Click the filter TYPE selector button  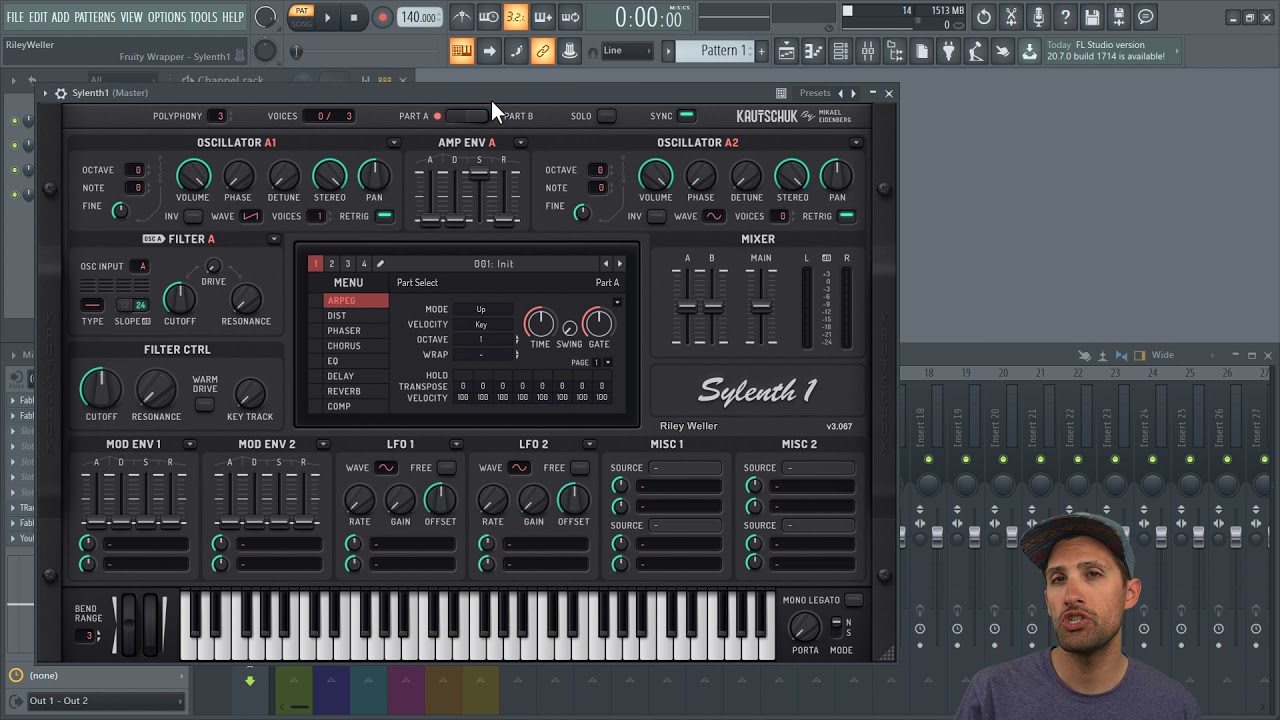[92, 305]
